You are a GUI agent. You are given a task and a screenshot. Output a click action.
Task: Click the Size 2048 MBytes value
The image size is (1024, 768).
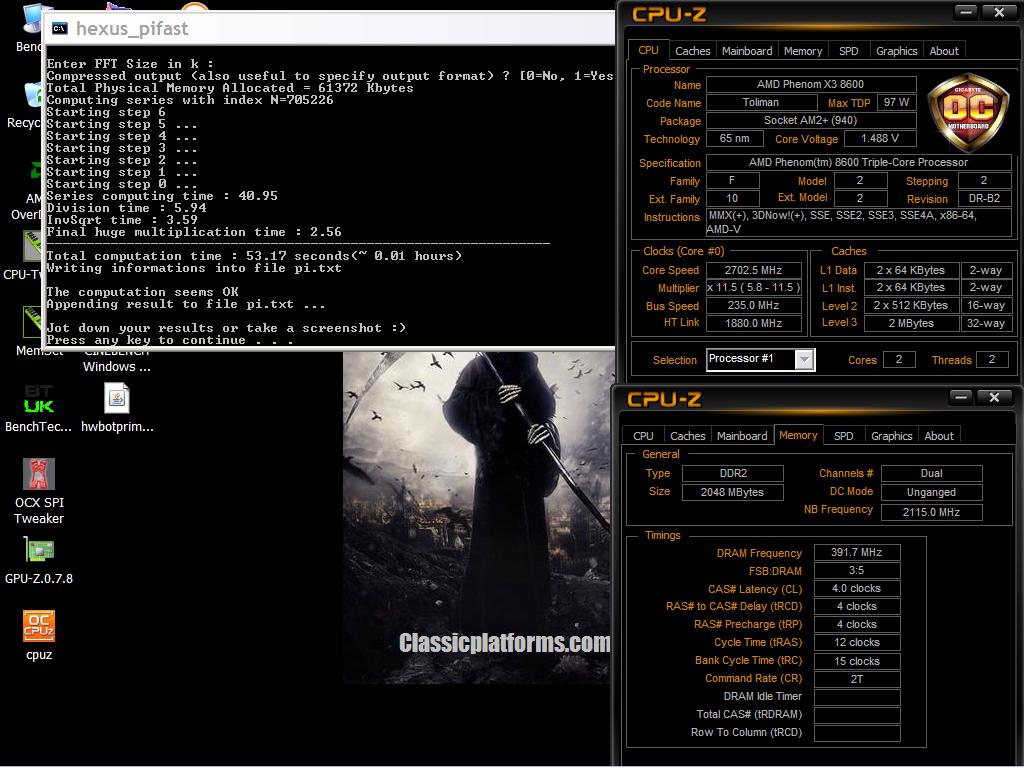[x=733, y=492]
